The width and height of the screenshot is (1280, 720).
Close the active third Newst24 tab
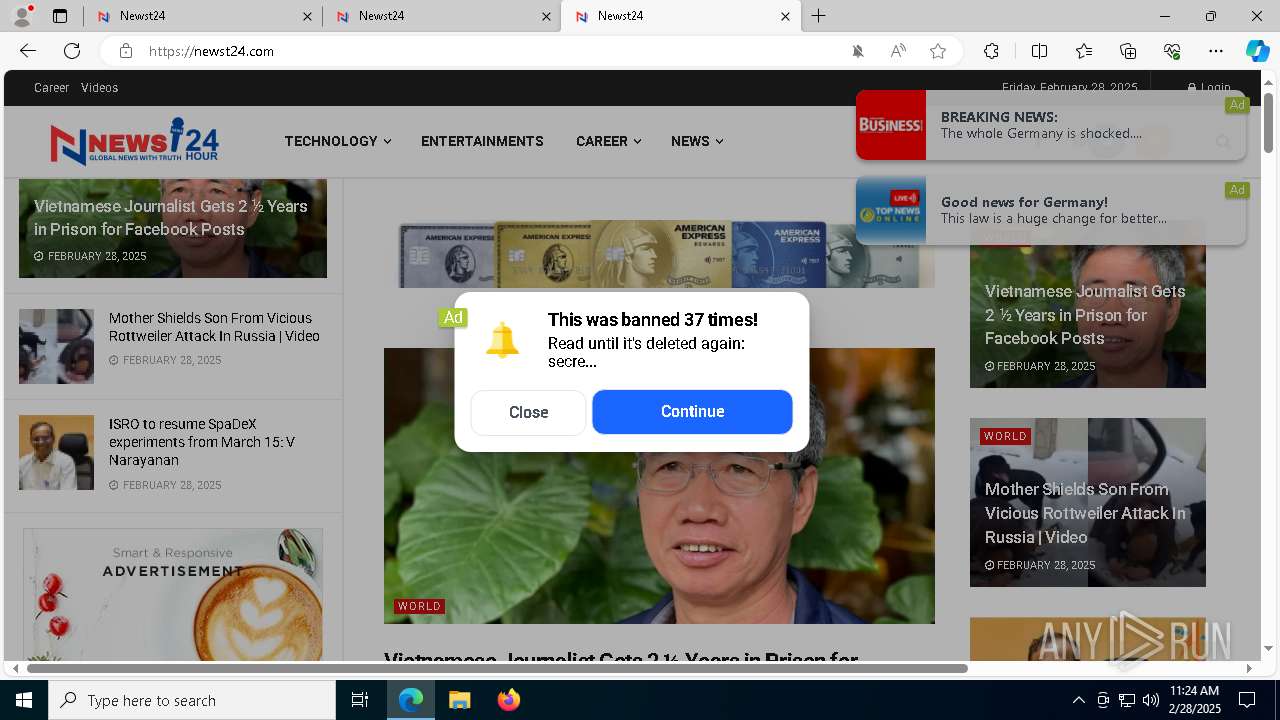tap(785, 16)
